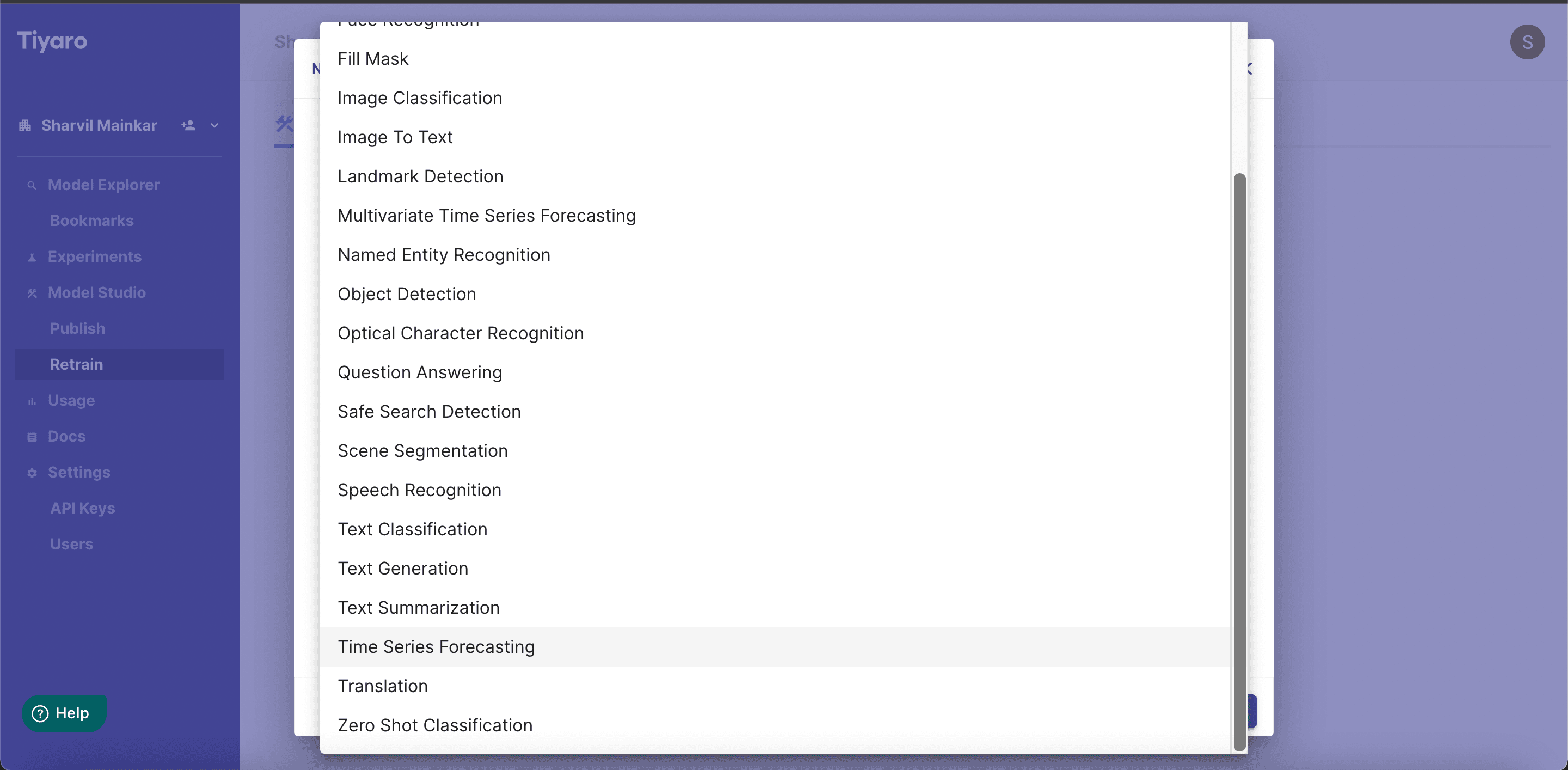
Task: Go to API Keys page
Action: pyautogui.click(x=82, y=508)
